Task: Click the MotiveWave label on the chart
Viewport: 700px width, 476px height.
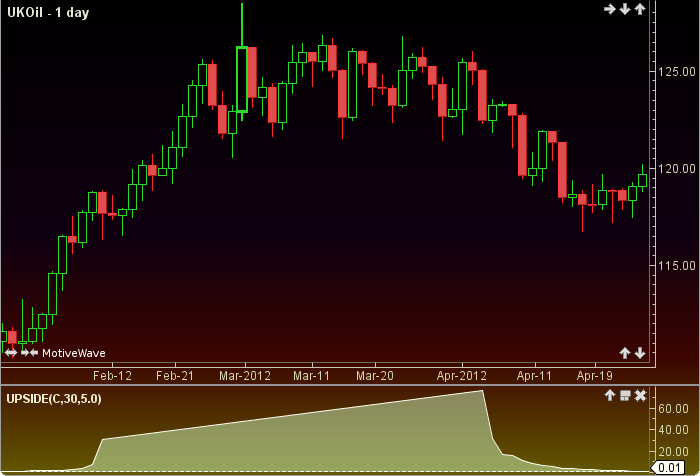Action: click(74, 353)
